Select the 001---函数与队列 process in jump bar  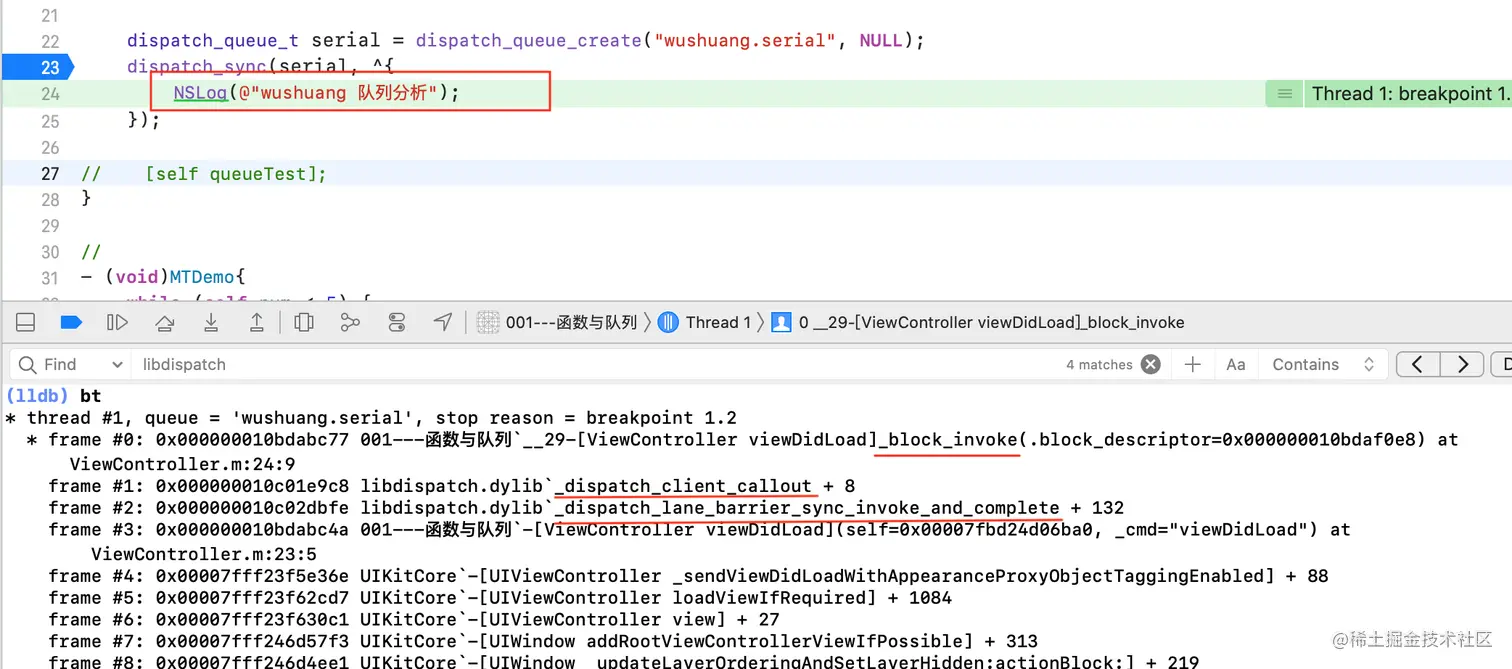[558, 322]
